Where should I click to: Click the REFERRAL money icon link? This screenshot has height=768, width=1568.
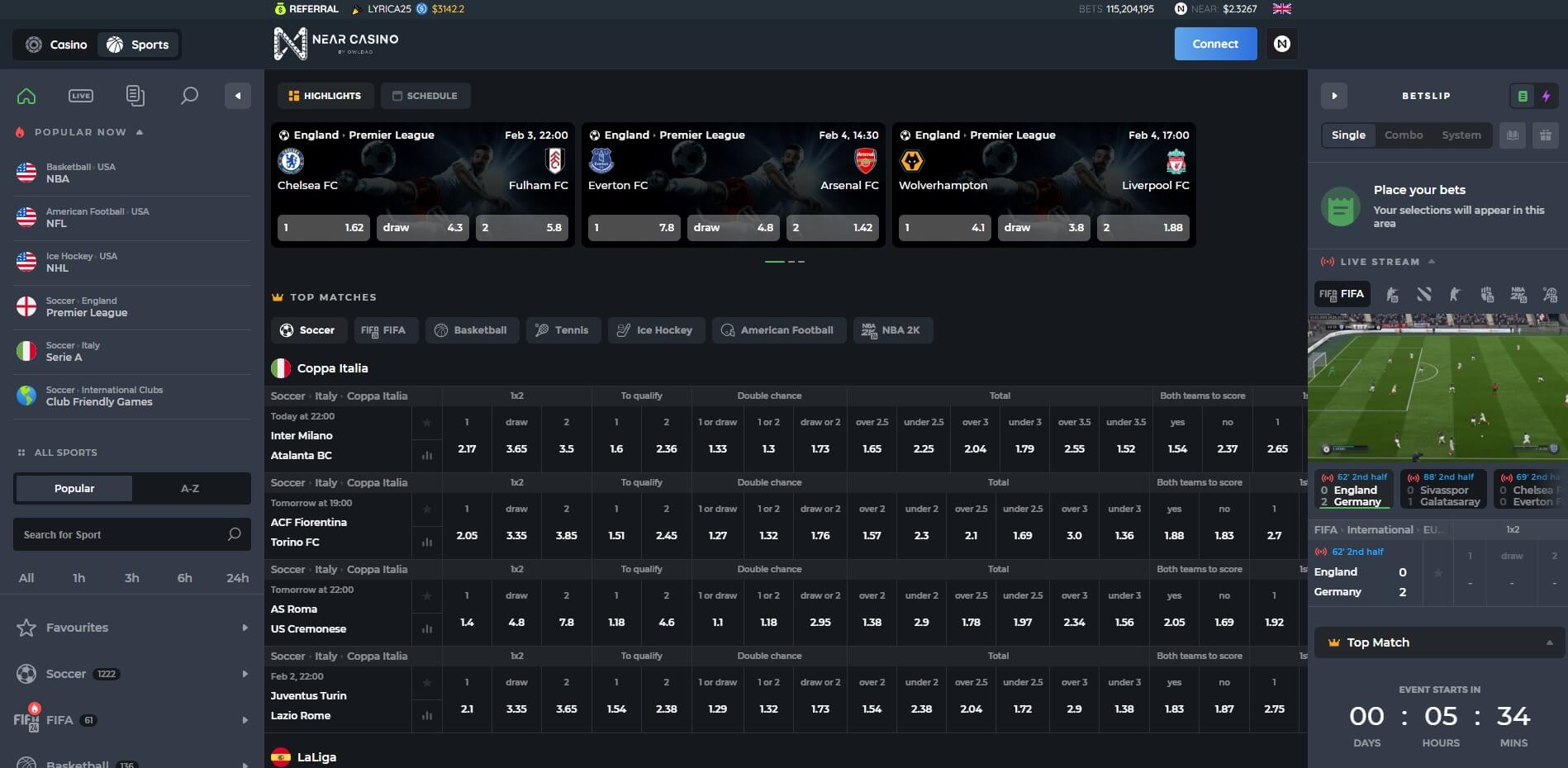point(306,9)
